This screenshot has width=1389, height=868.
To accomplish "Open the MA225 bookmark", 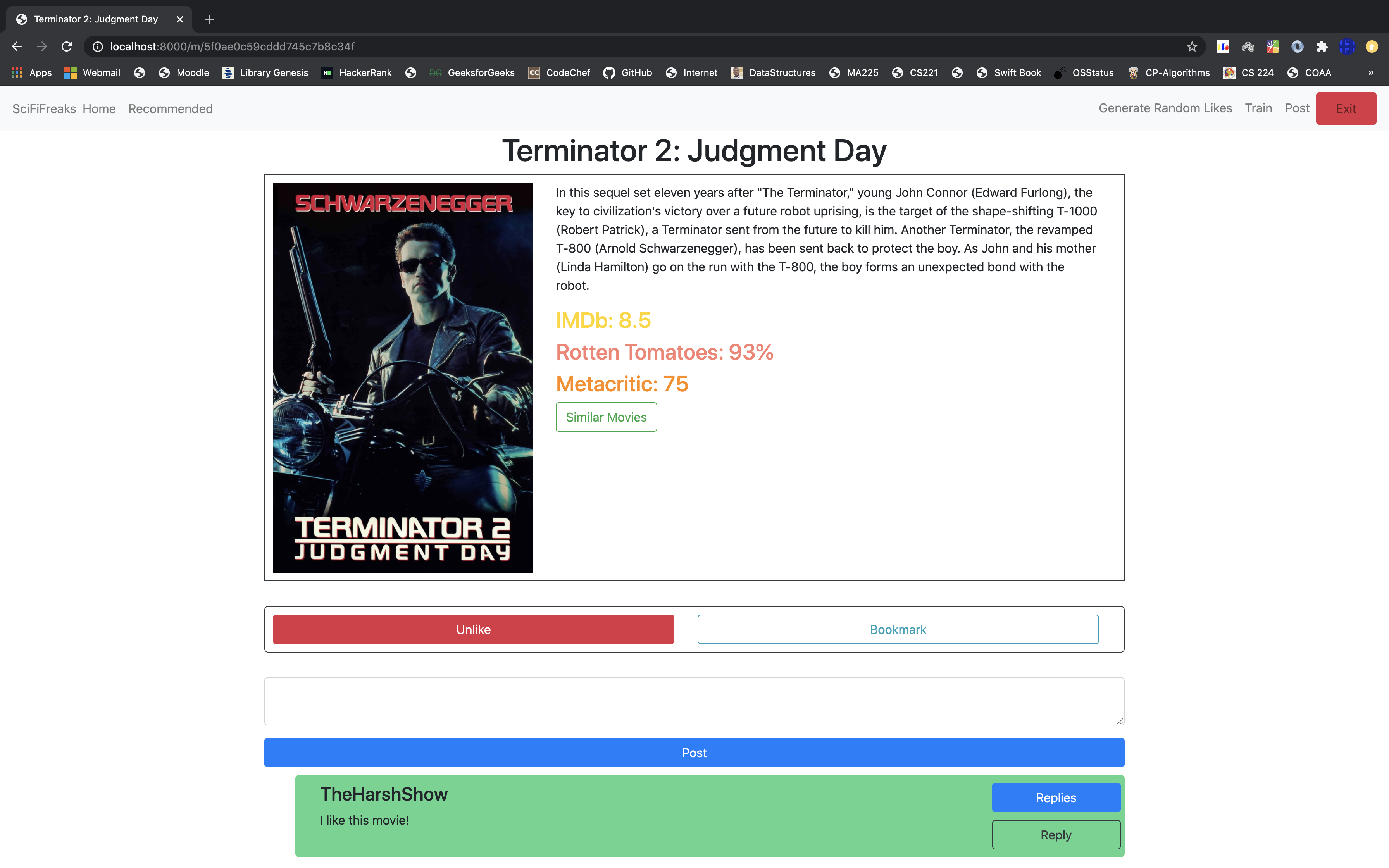I will click(x=853, y=73).
